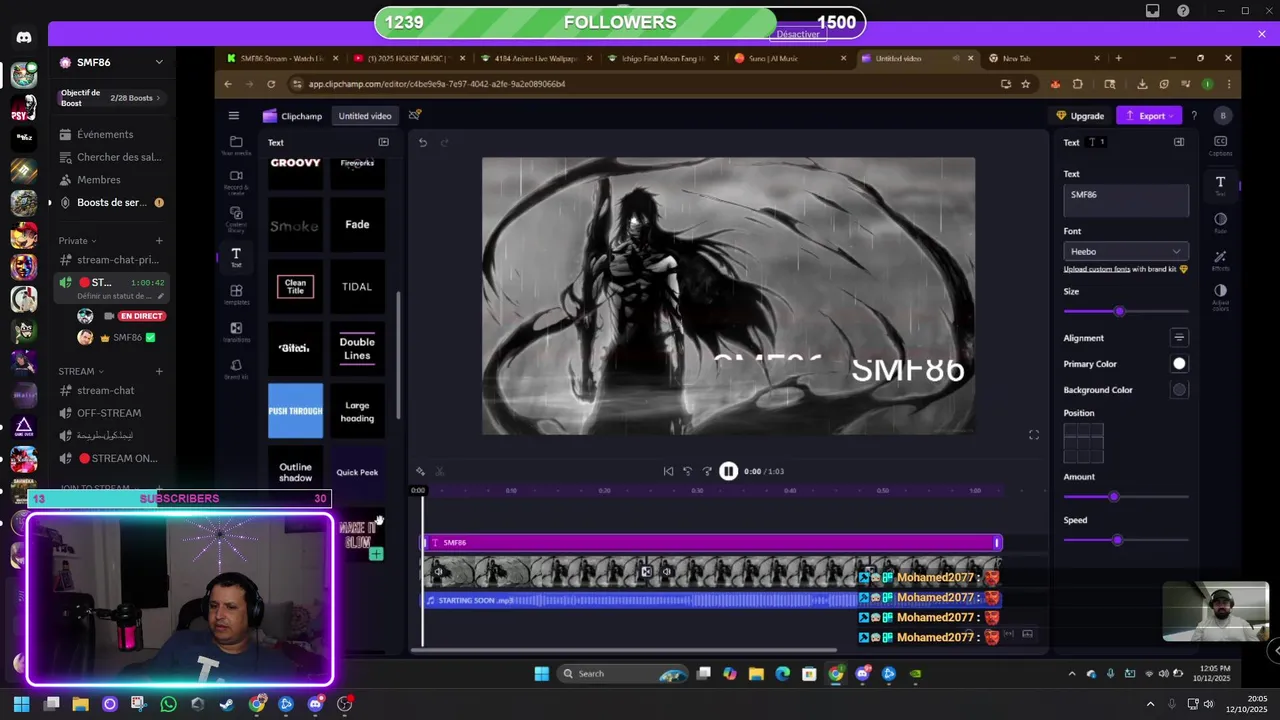Select the Clean Title text template

click(295, 287)
